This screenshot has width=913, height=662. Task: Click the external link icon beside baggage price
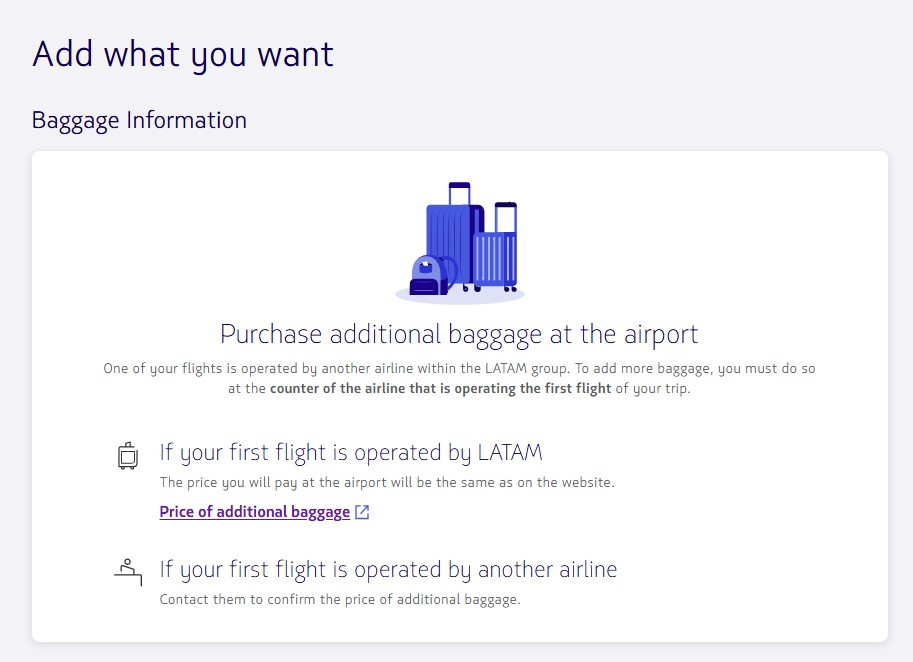click(362, 512)
